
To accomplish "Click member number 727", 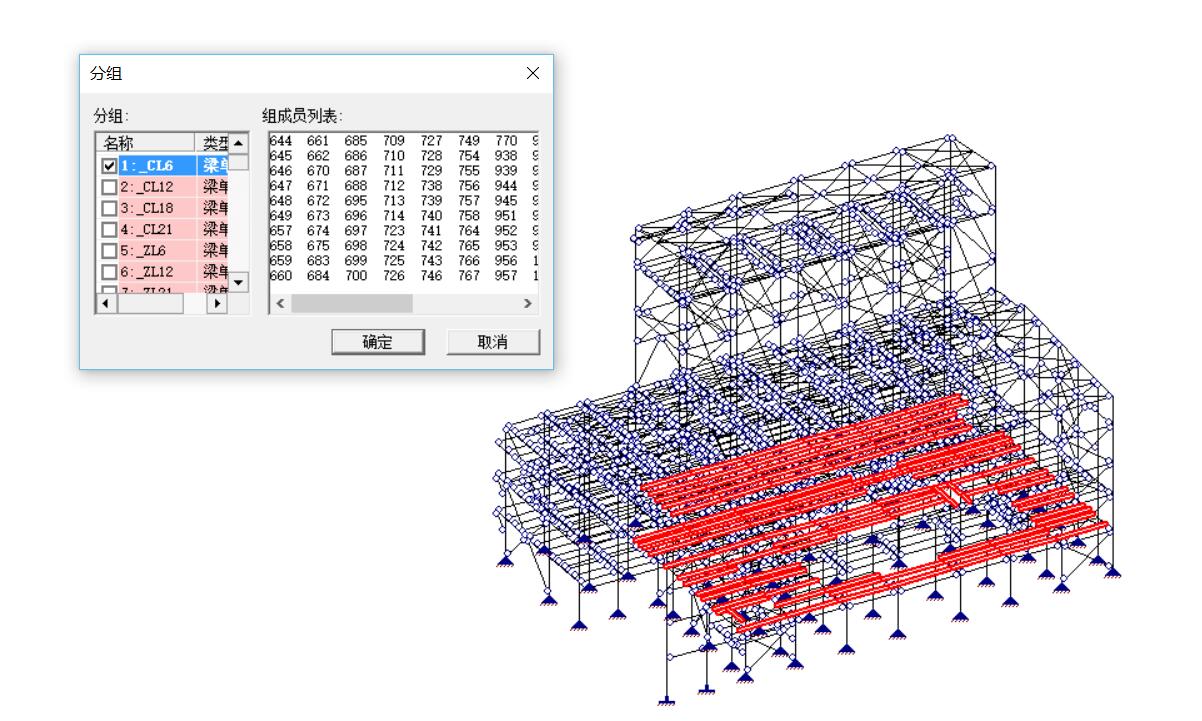I will [431, 141].
